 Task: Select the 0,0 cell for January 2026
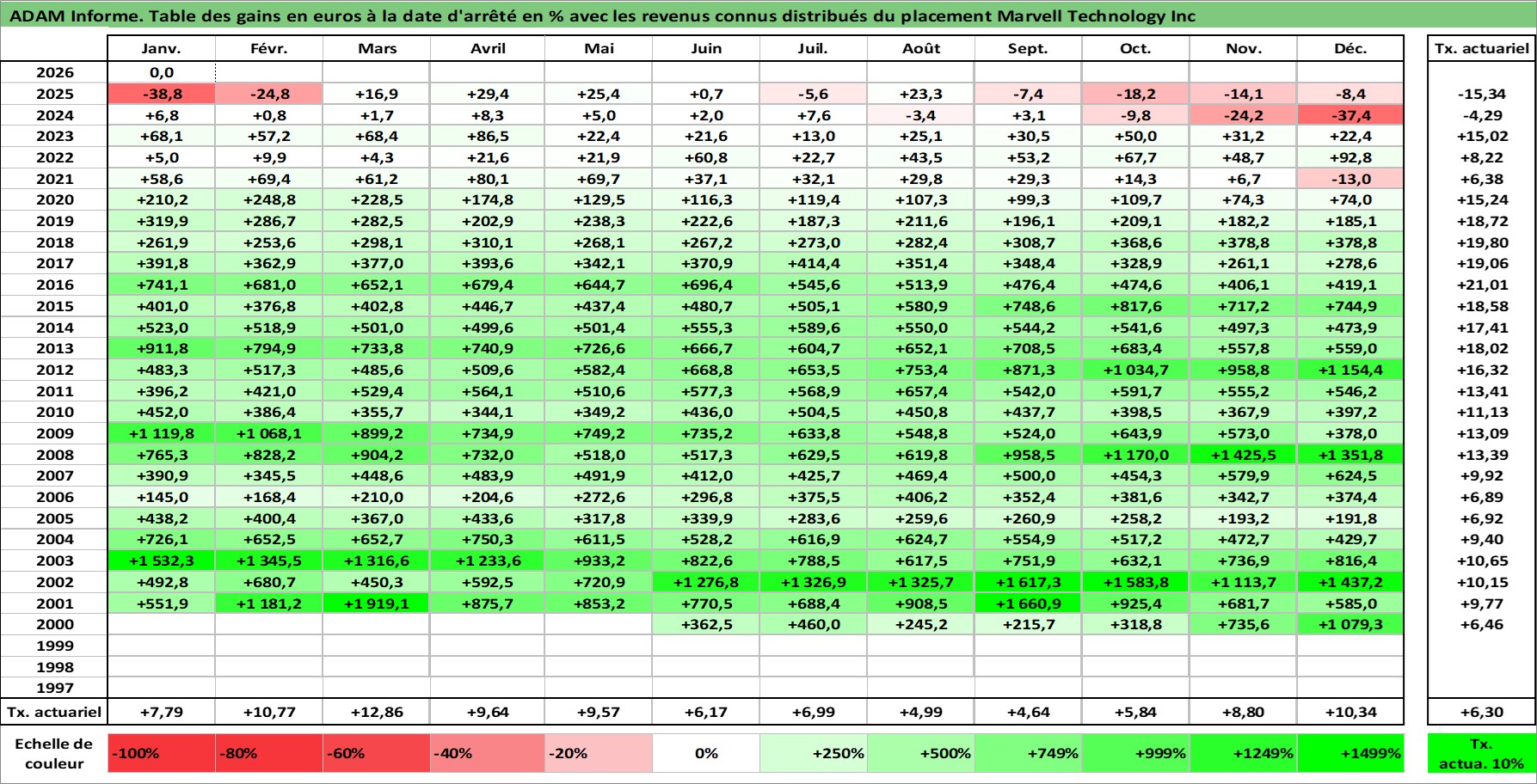tap(162, 72)
